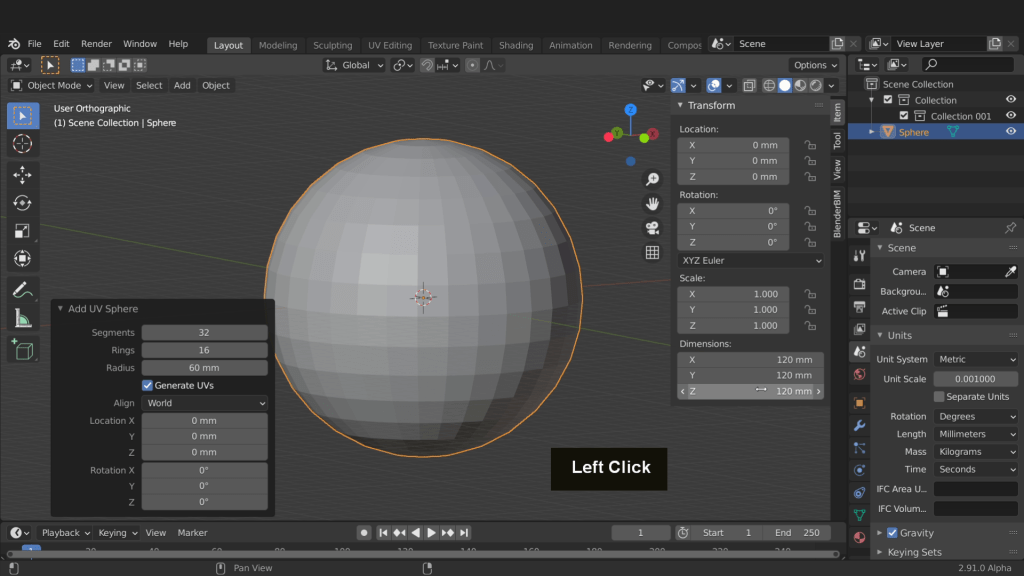
Task: Choose the Measure tool
Action: tap(22, 319)
